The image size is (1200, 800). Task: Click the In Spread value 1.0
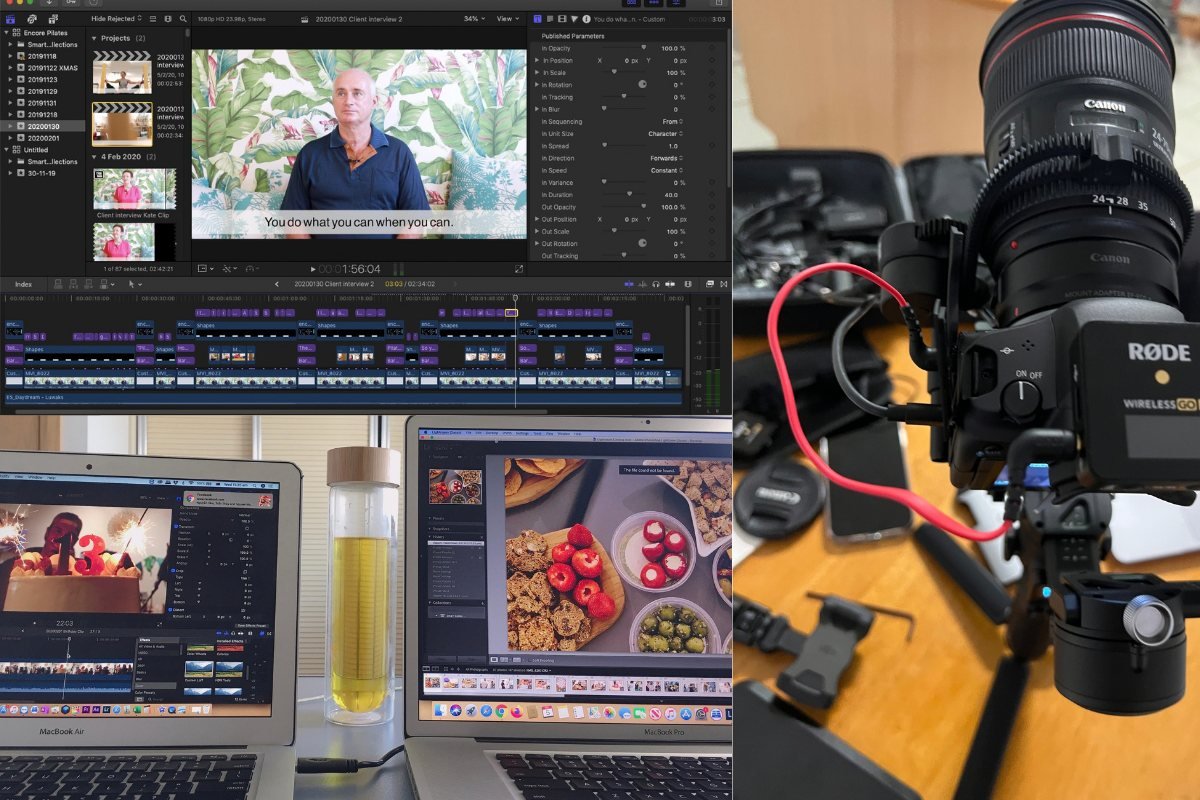pos(672,146)
